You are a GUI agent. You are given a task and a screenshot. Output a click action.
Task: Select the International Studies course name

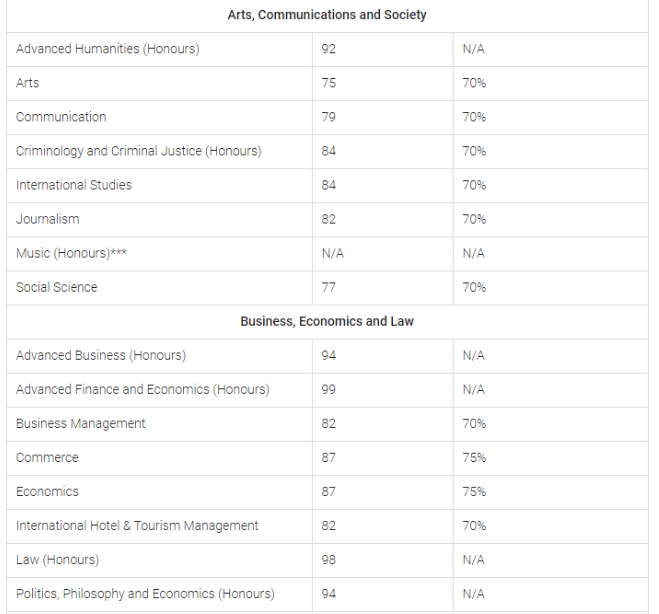click(74, 185)
